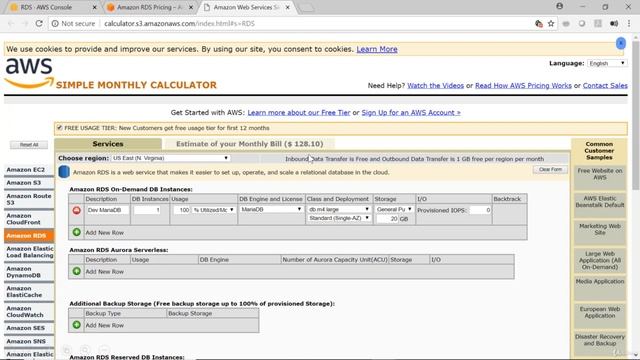Screen dimensions: 640x360
Task: Load the European Web Application sample
Action: pyautogui.click(x=600, y=316)
